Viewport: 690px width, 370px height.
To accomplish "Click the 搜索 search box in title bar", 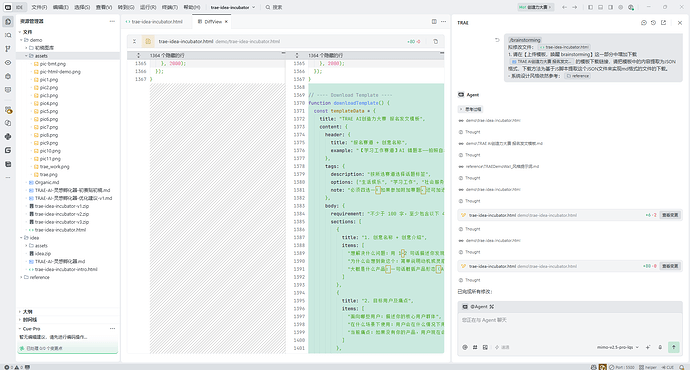I will point(274,7).
